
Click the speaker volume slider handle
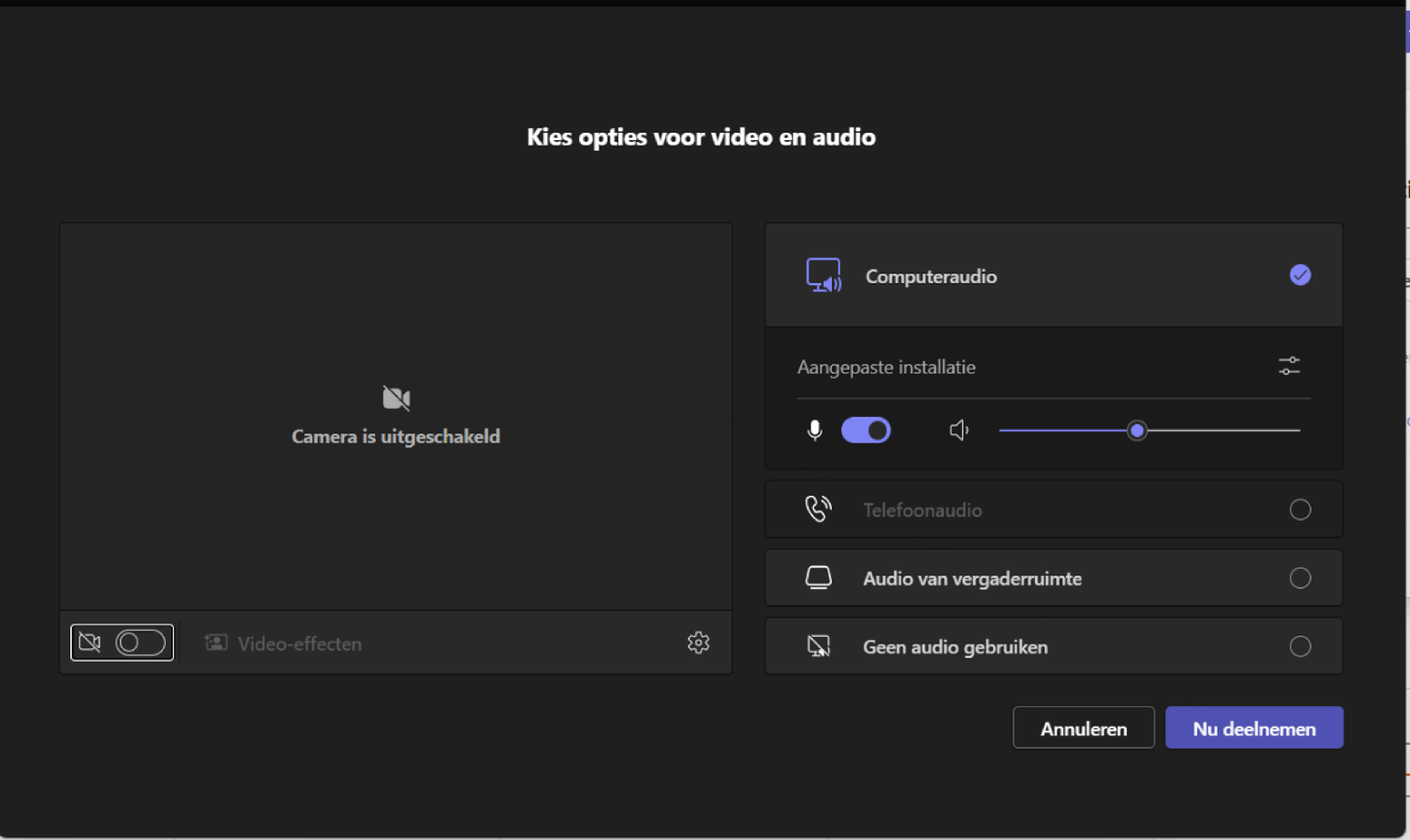click(x=1136, y=431)
